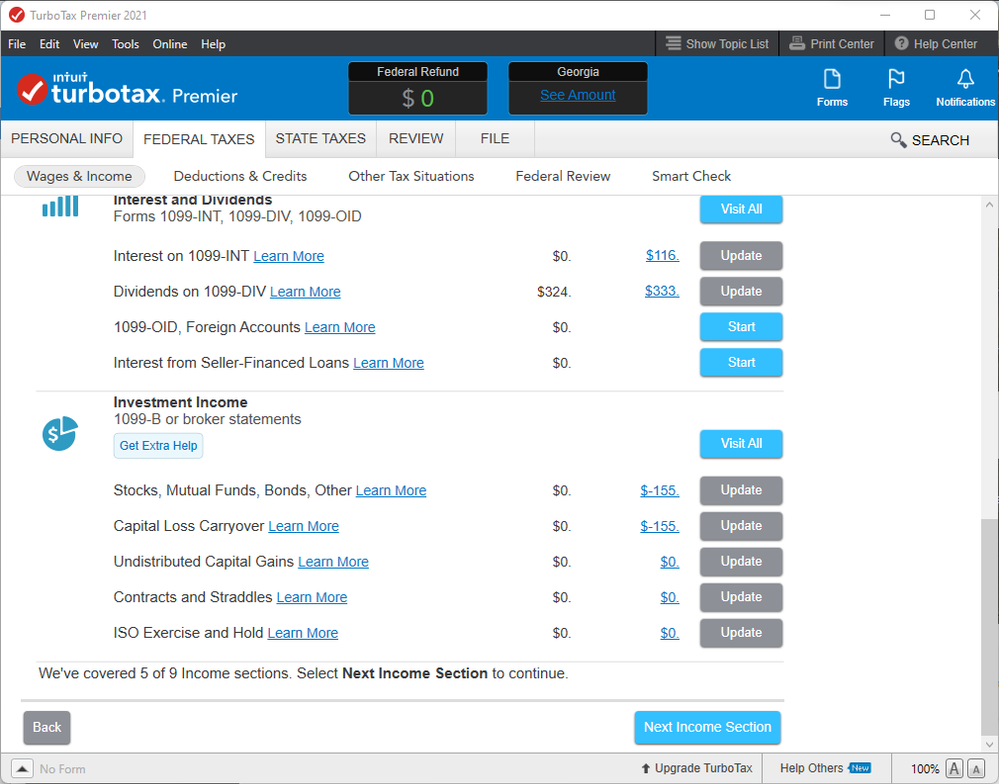The width and height of the screenshot is (999, 784).
Task: Switch to STATE TAXES tab
Action: (x=320, y=139)
